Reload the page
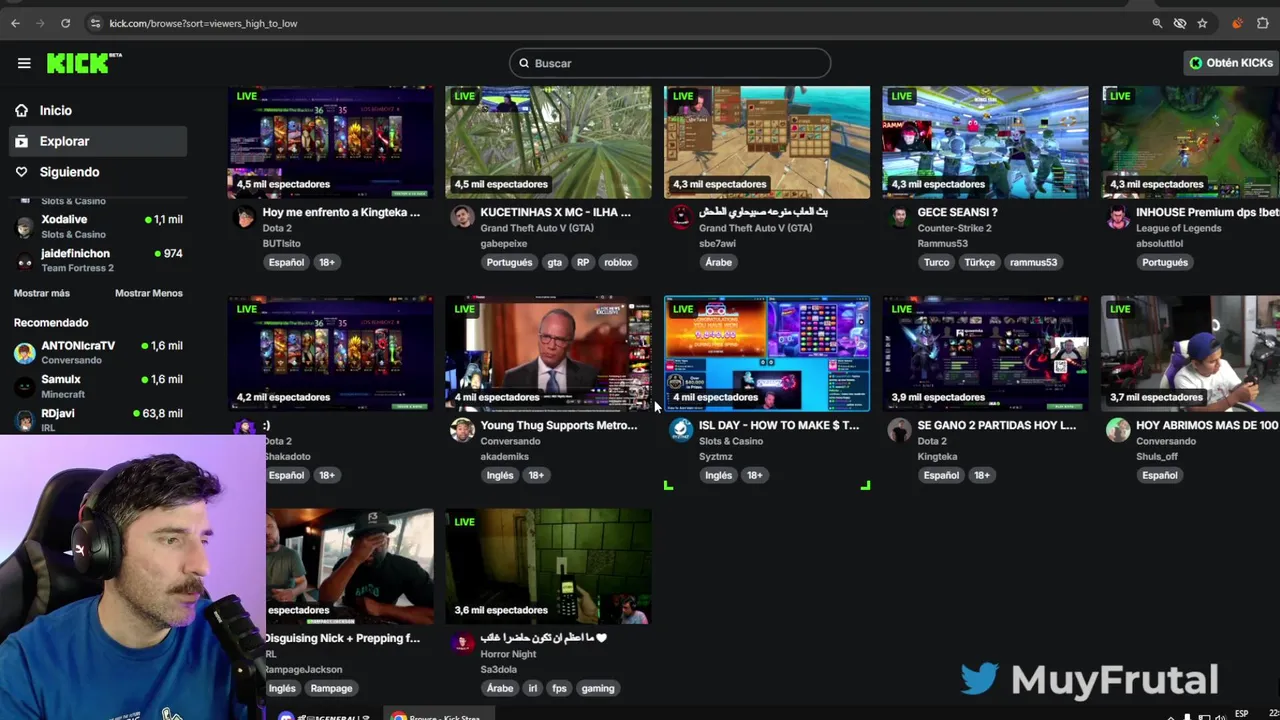1280x720 pixels. pyautogui.click(x=65, y=23)
